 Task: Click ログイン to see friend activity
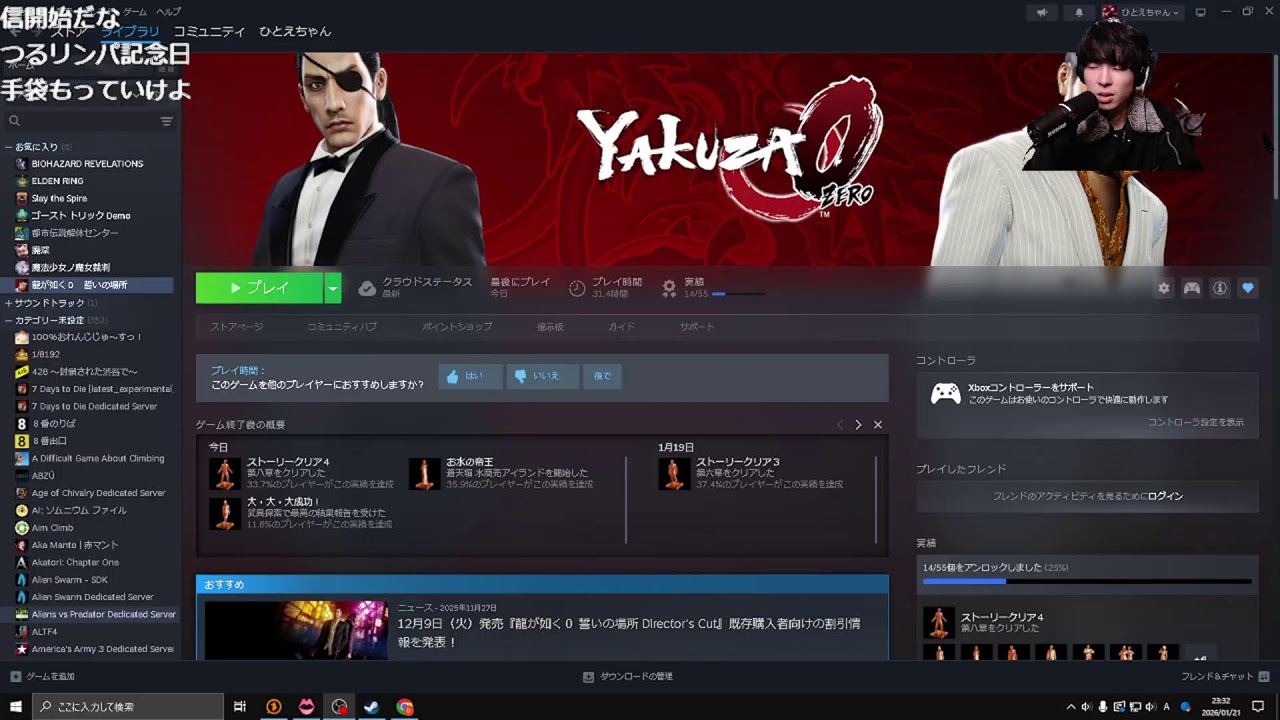coord(1165,496)
